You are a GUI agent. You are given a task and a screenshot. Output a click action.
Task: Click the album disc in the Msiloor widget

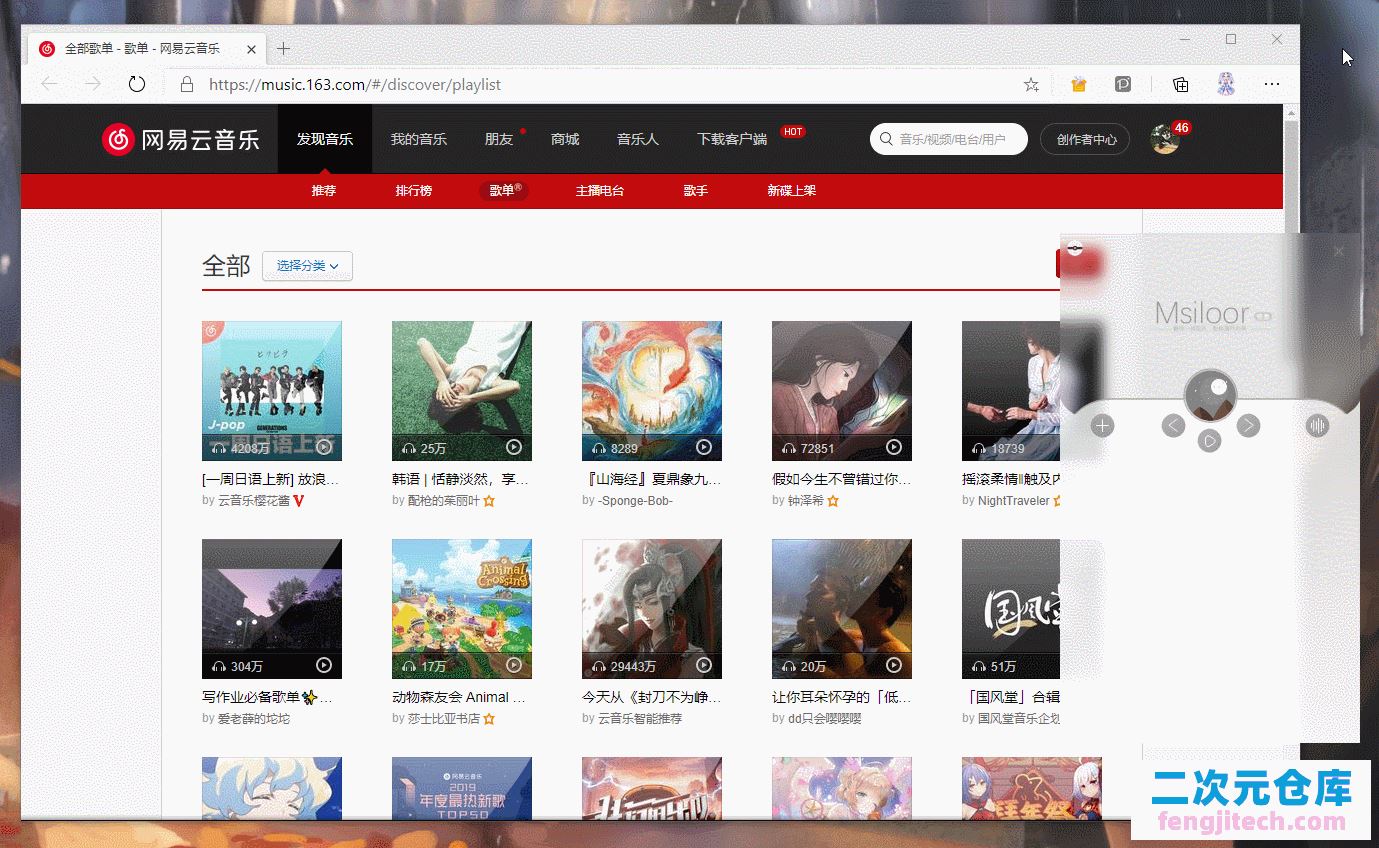click(x=1210, y=395)
